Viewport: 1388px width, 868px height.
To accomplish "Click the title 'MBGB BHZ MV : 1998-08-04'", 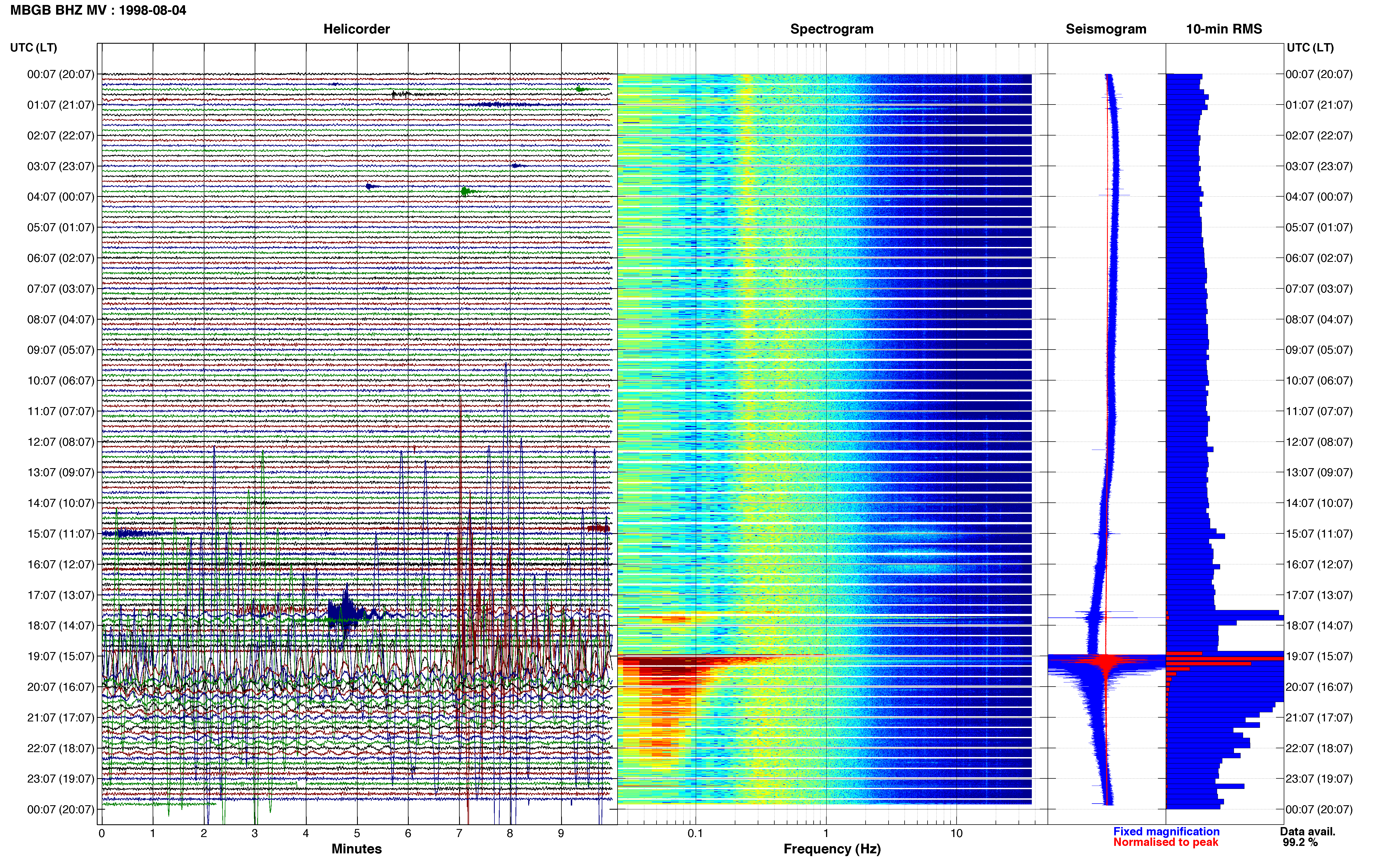I will point(98,10).
